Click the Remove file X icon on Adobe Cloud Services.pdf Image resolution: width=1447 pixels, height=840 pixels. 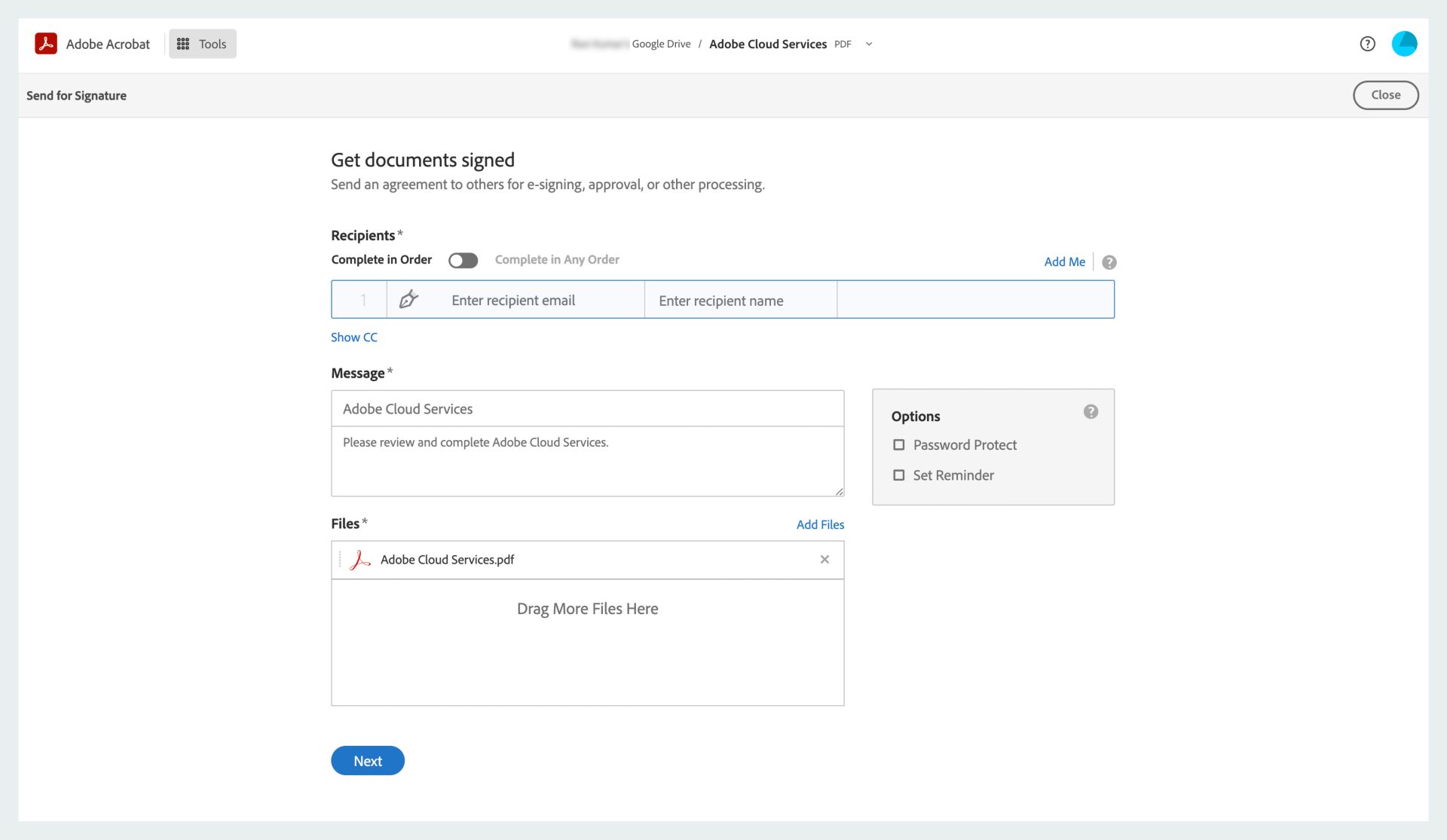point(824,559)
